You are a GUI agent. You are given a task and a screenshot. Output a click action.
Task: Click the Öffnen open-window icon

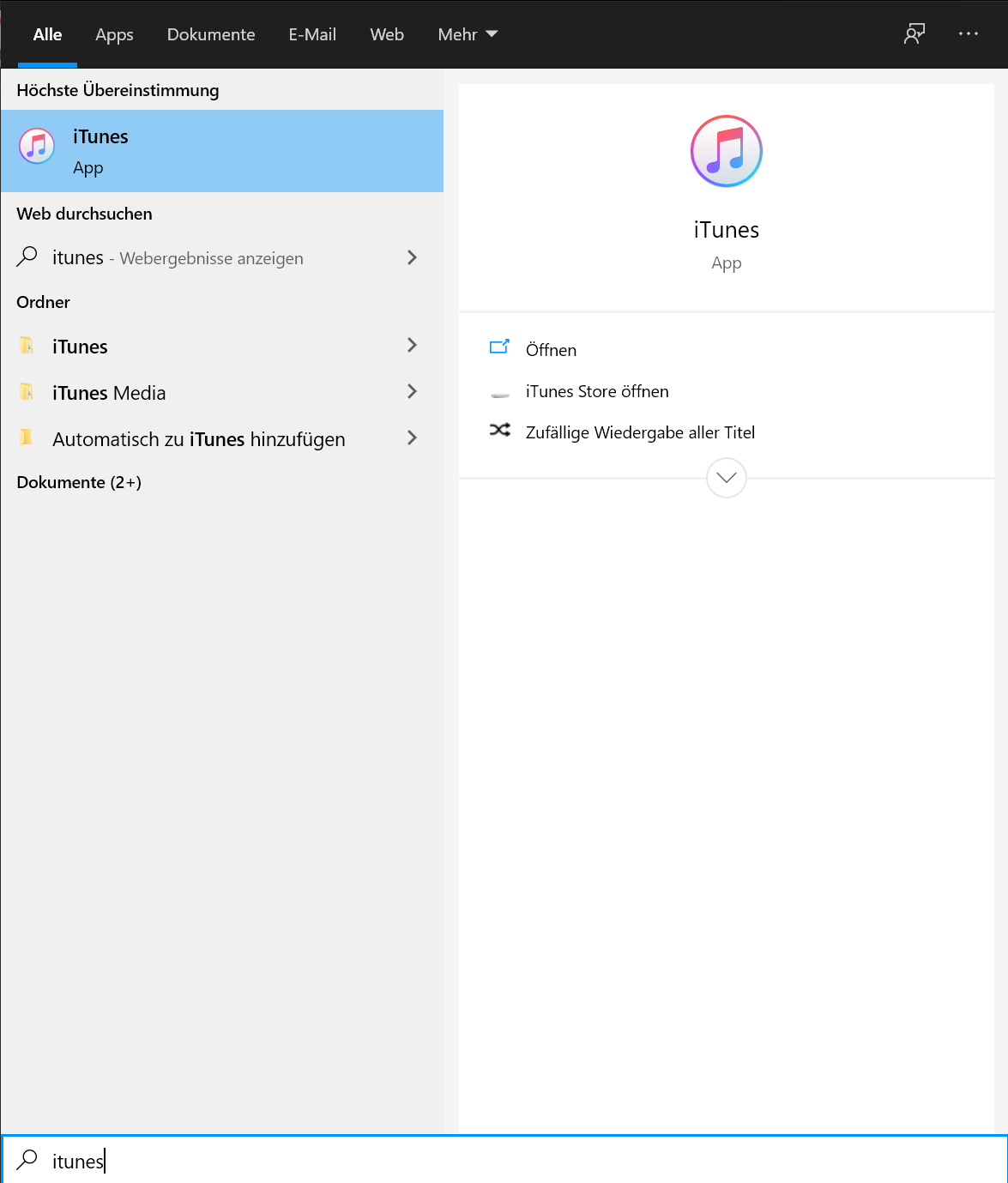tap(499, 347)
